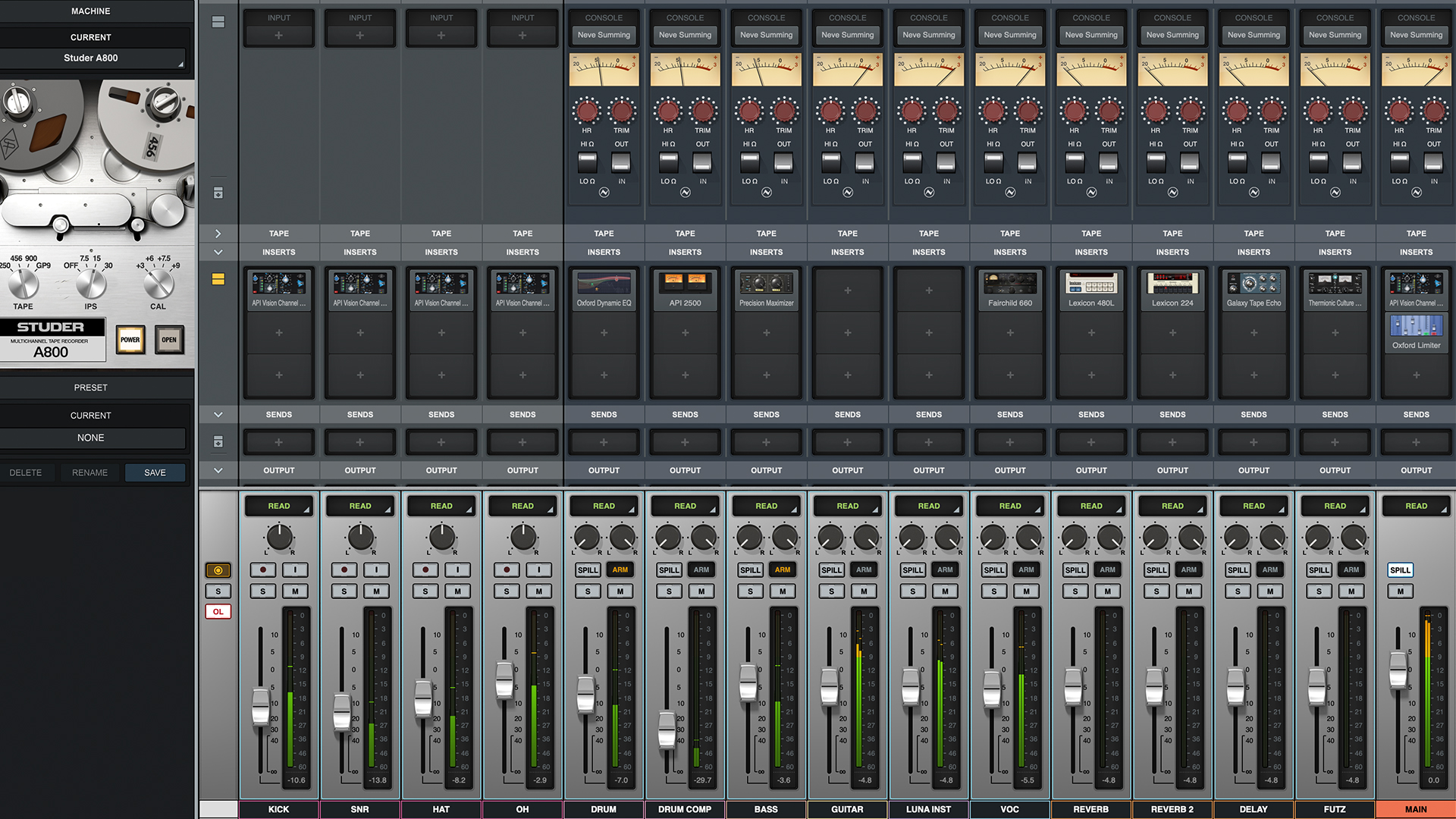Click the SENDS section label on GUITAR
1456x819 pixels.
pos(847,414)
